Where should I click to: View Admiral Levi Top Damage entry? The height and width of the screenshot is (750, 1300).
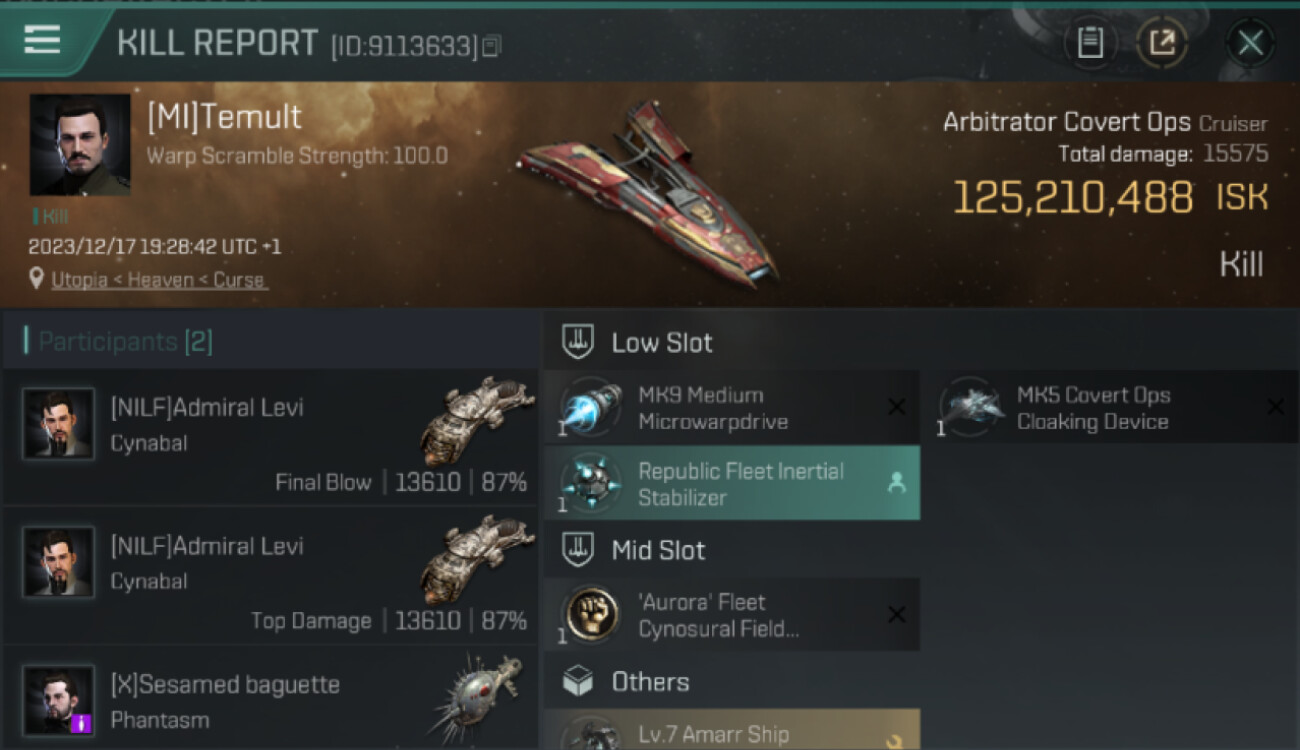270,576
